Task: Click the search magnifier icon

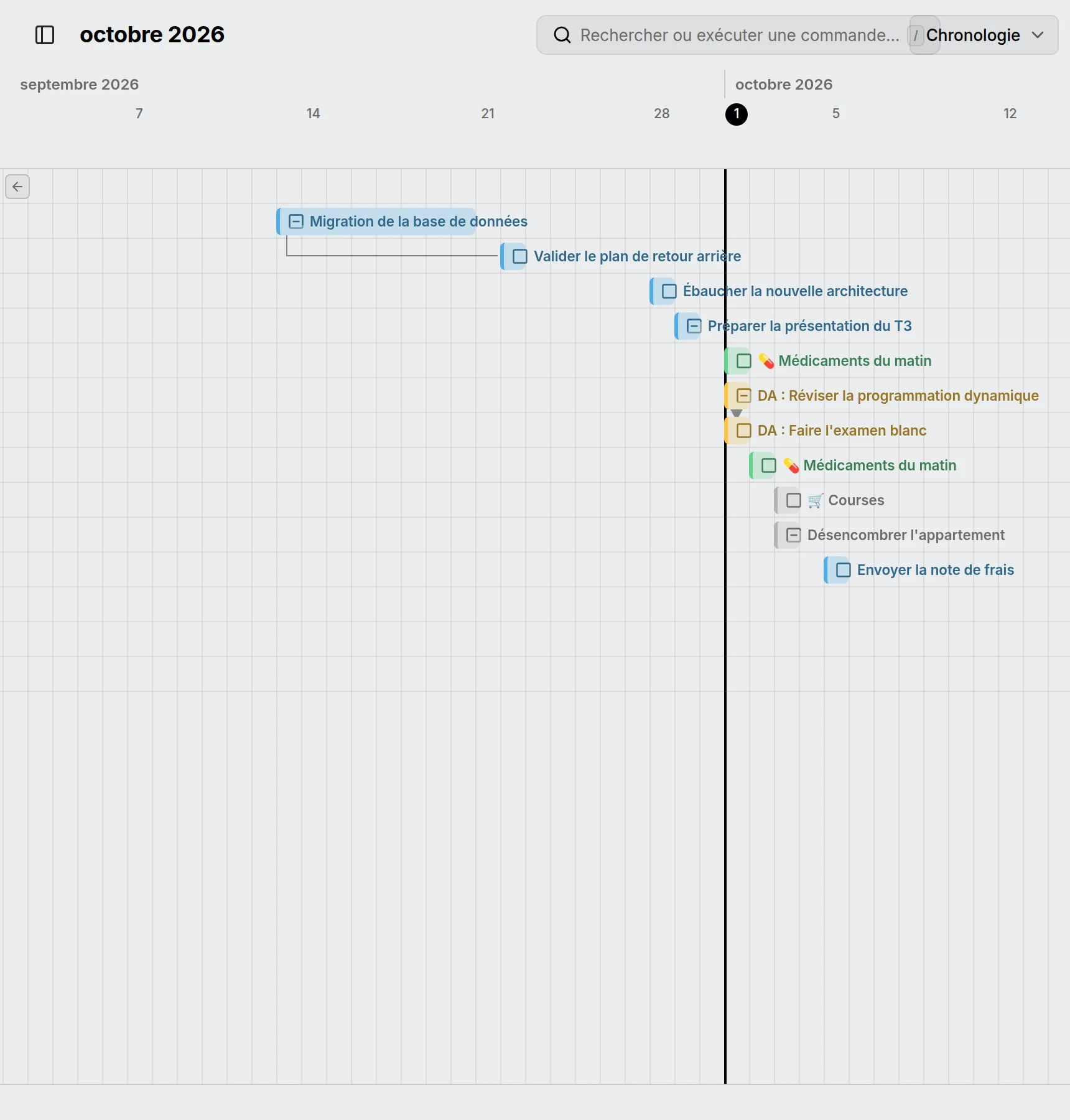Action: pyautogui.click(x=562, y=35)
